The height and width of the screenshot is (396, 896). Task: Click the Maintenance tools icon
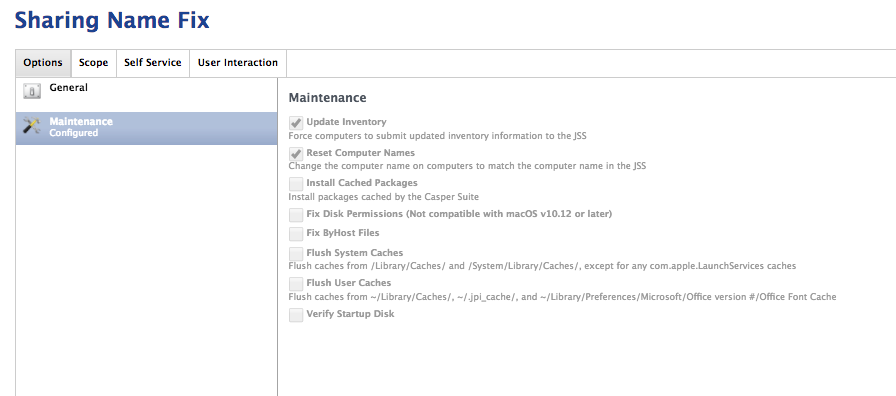click(31, 126)
